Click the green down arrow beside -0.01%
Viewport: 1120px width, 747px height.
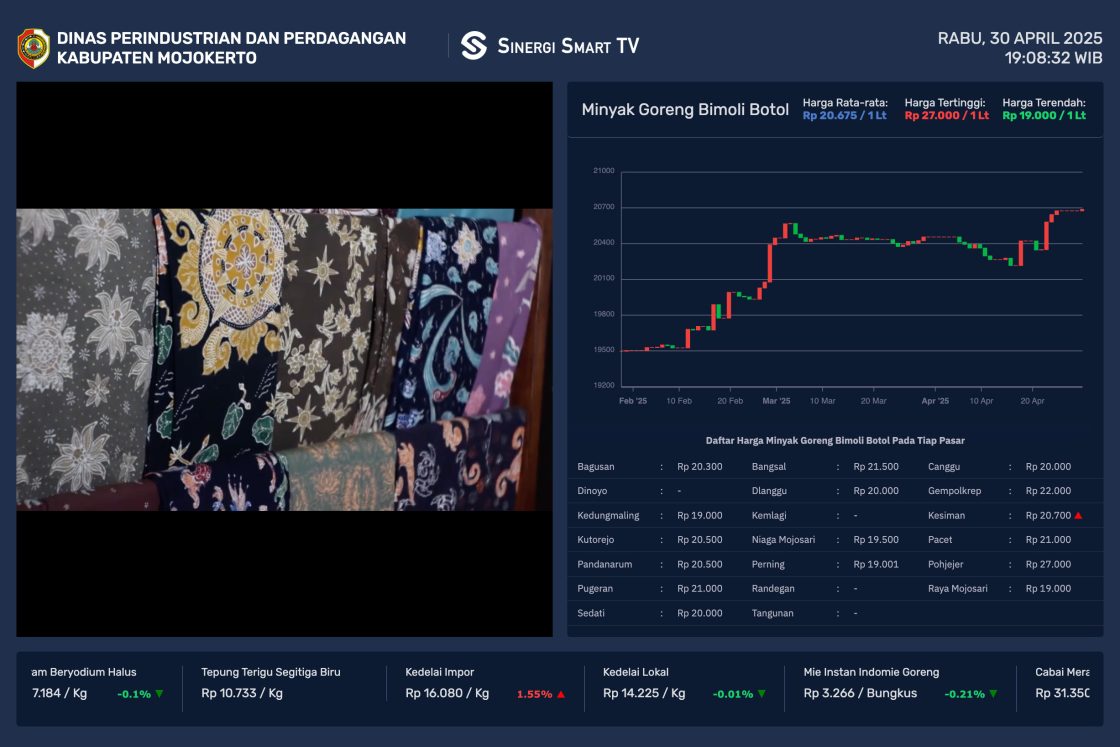761,693
